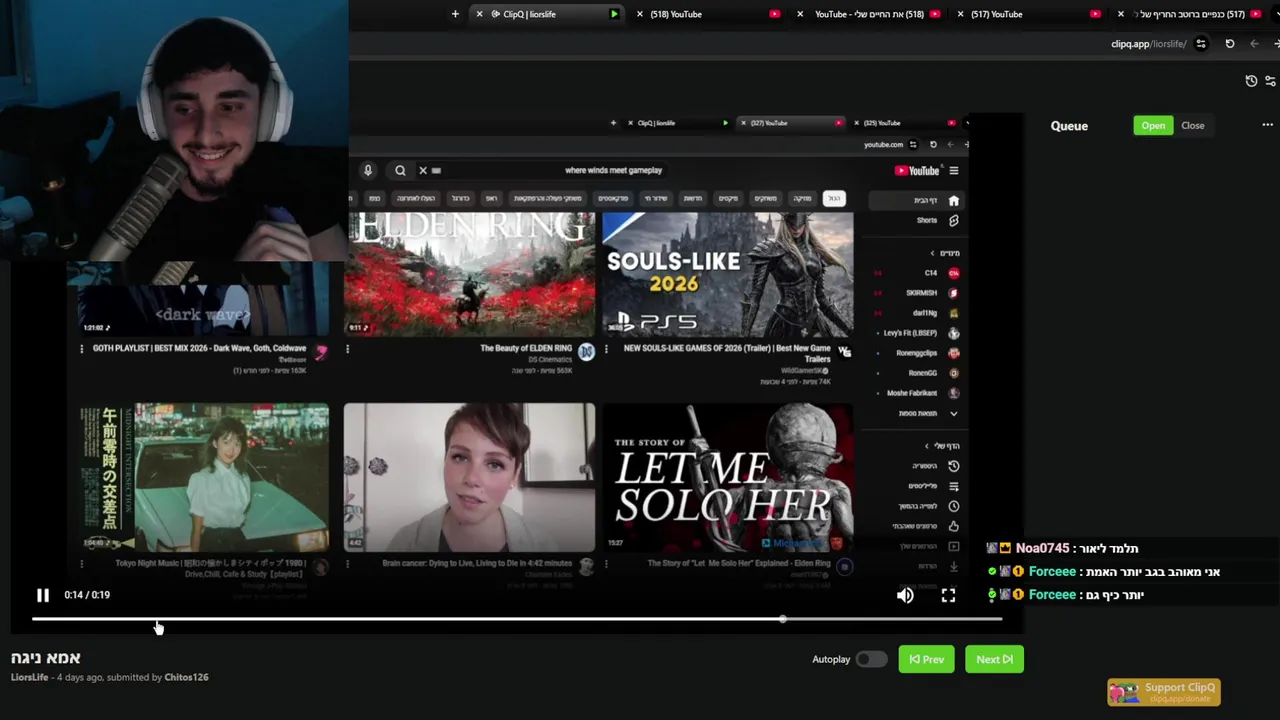Image resolution: width=1280 pixels, height=720 pixels.
Task: Open submitter Chitos126 profile link
Action: pos(186,677)
